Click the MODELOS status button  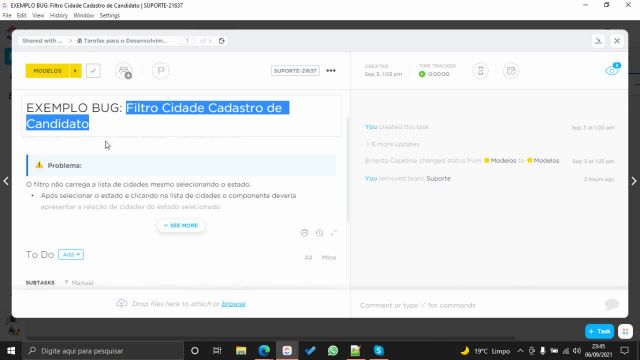[x=47, y=71]
